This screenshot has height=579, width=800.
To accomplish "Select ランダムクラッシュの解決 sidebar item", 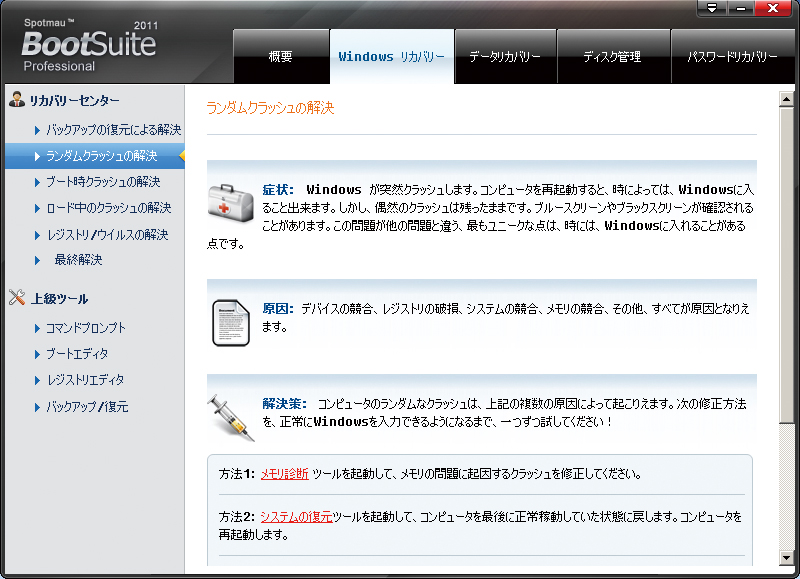I will pyautogui.click(x=95, y=156).
